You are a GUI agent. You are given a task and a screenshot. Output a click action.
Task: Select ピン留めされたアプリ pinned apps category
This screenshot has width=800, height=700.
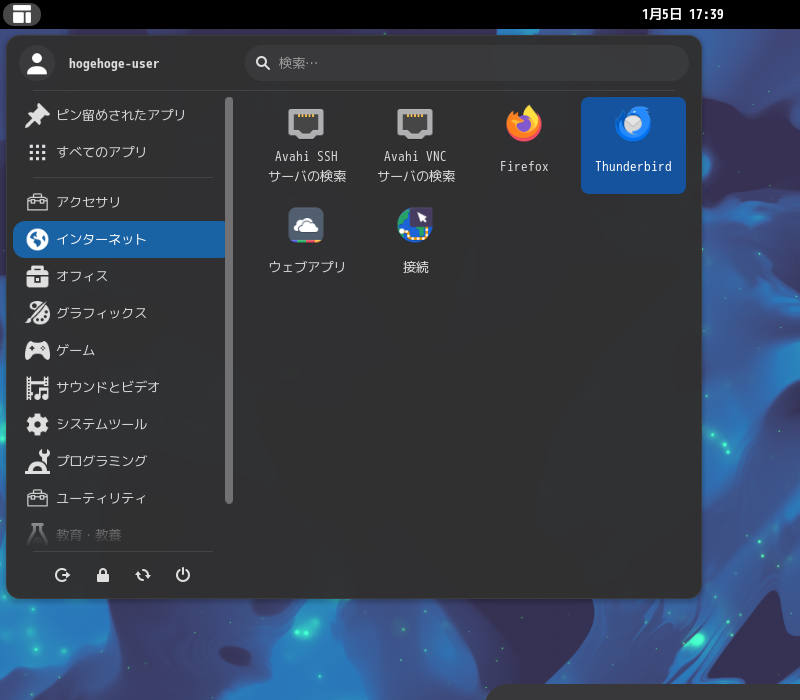[x=119, y=115]
